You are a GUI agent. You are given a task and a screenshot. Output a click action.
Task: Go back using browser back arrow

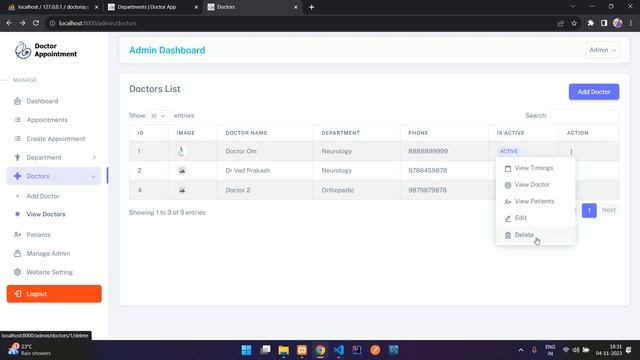[9, 23]
